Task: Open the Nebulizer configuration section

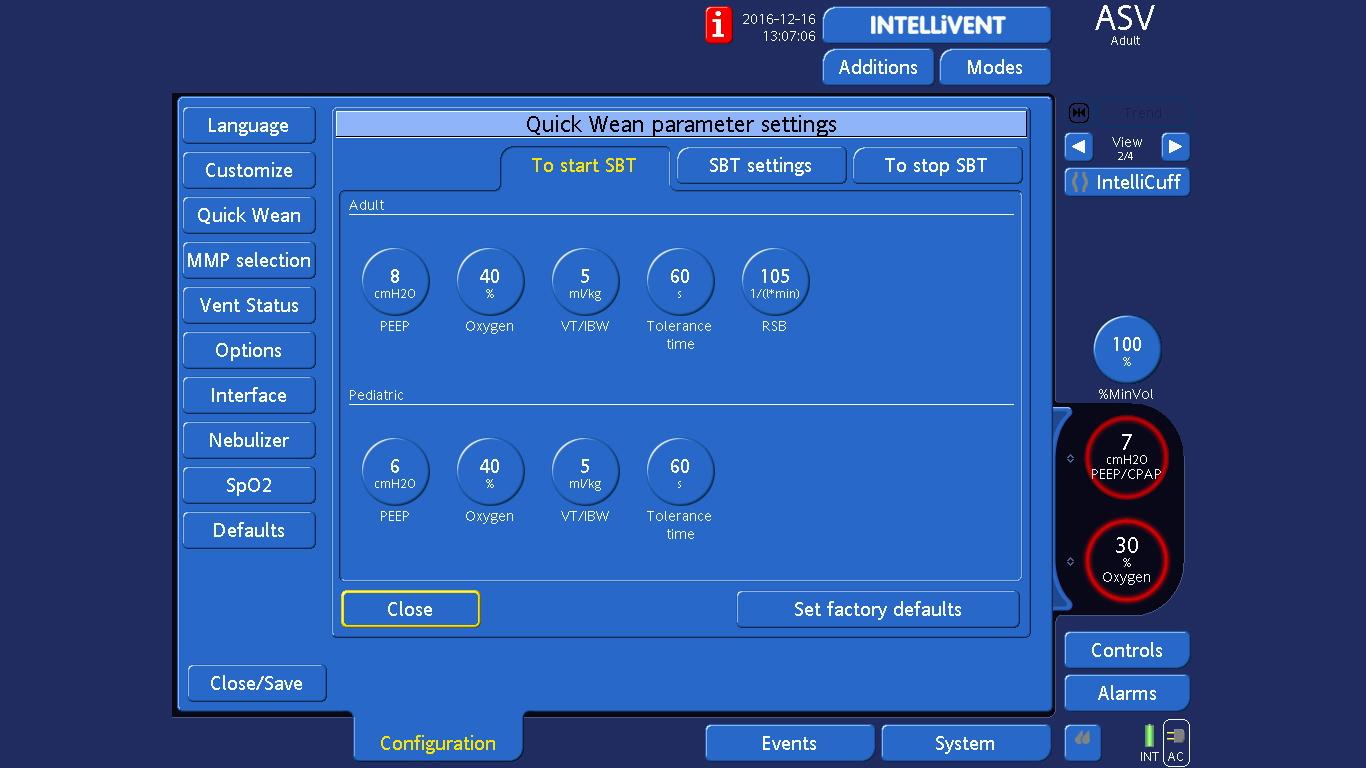Action: pyautogui.click(x=249, y=440)
